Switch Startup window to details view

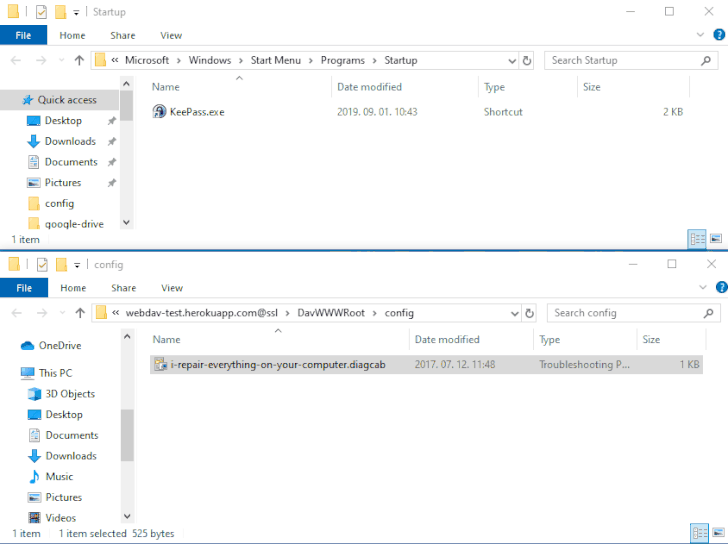tap(697, 239)
